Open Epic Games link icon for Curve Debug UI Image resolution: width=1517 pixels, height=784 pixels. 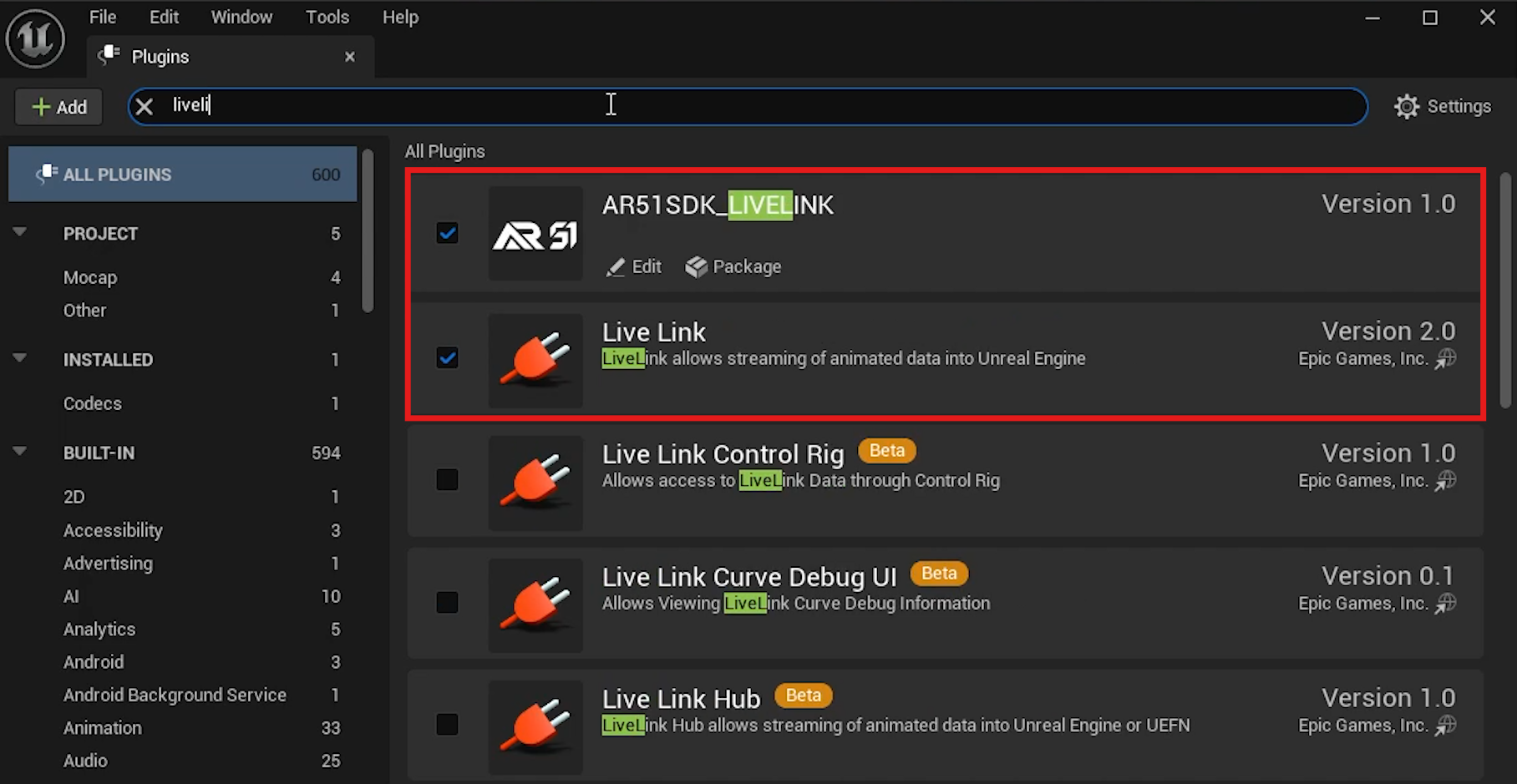(1446, 604)
